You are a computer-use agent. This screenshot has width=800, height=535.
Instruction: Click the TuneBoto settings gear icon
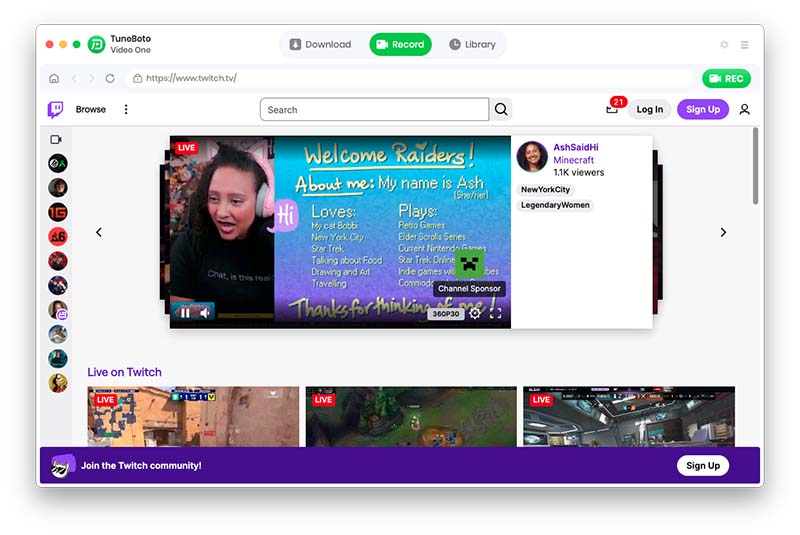click(724, 44)
